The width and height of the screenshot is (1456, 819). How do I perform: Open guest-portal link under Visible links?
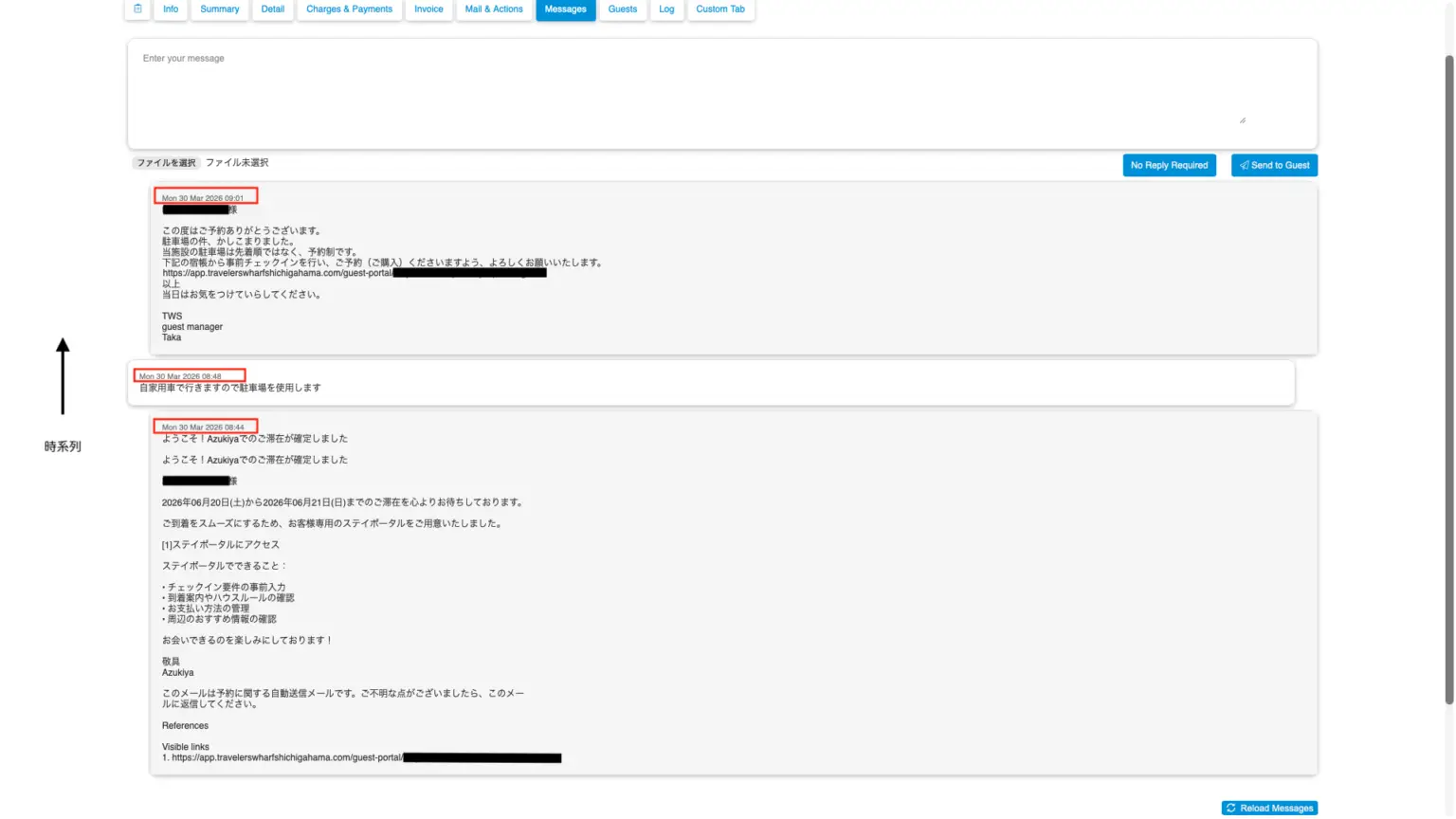pos(286,758)
